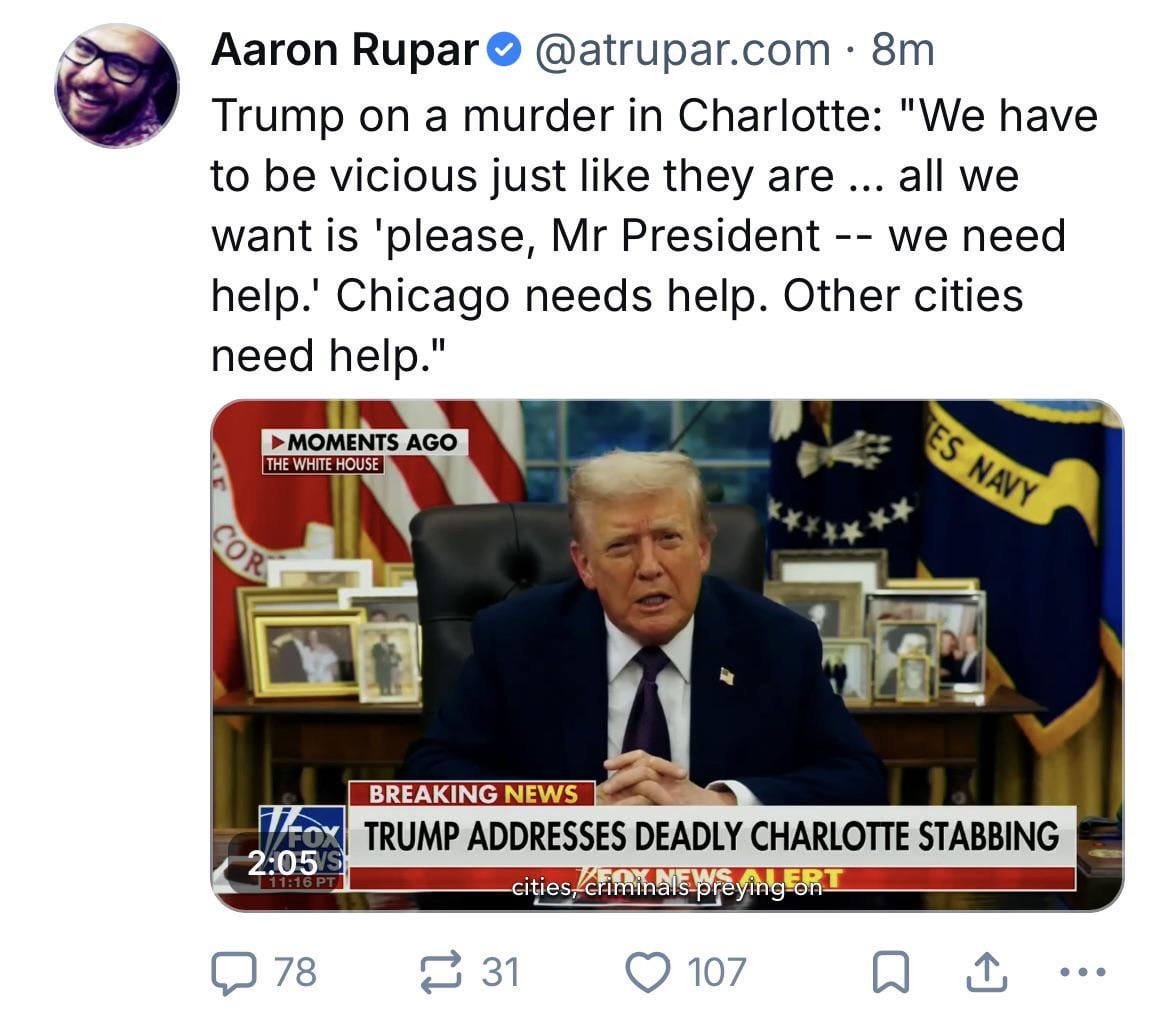The height and width of the screenshot is (1014, 1170).
Task: Like the post with the heart icon
Action: [647, 972]
